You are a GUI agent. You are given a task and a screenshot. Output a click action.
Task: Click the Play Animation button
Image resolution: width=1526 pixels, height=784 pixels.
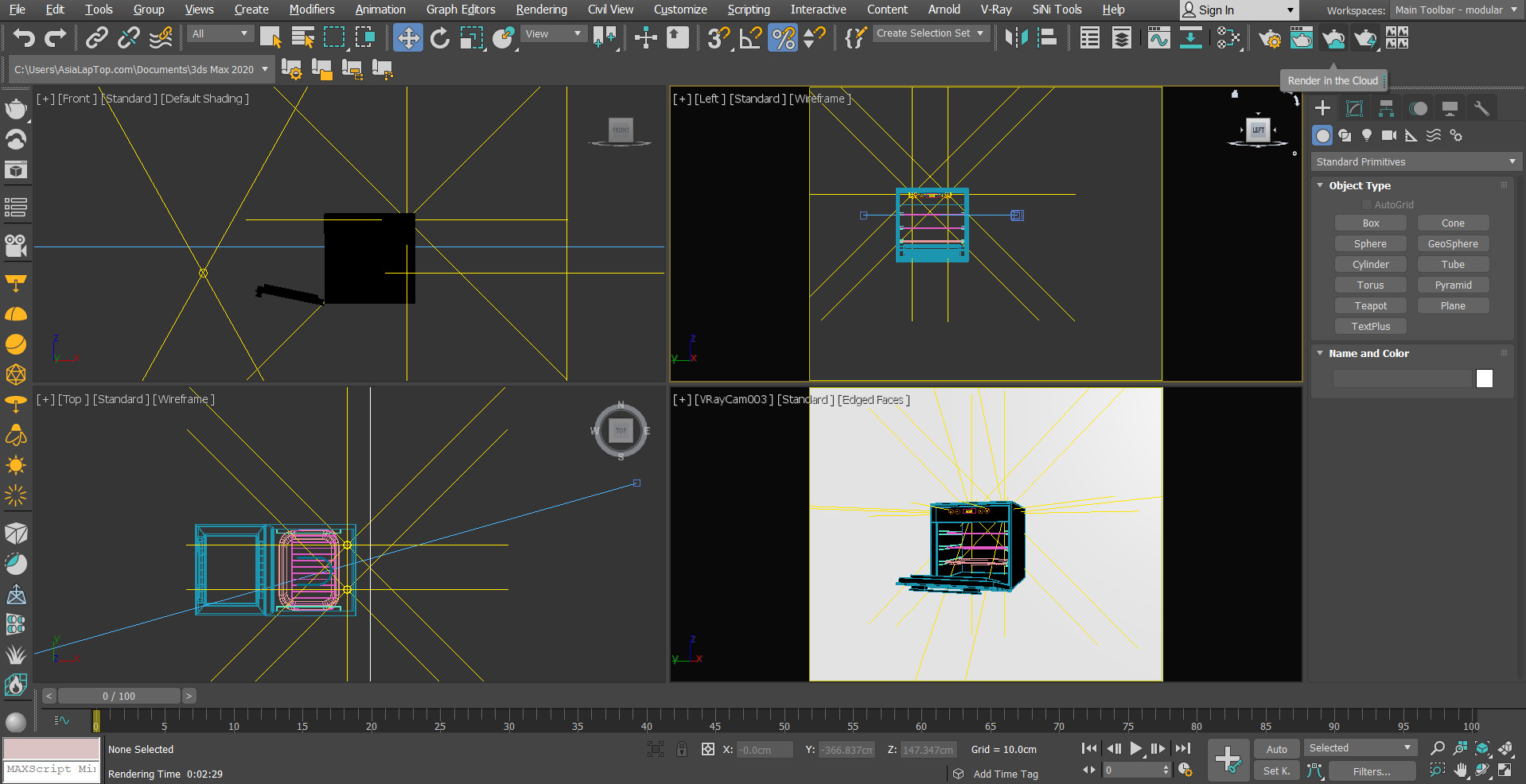tap(1135, 748)
